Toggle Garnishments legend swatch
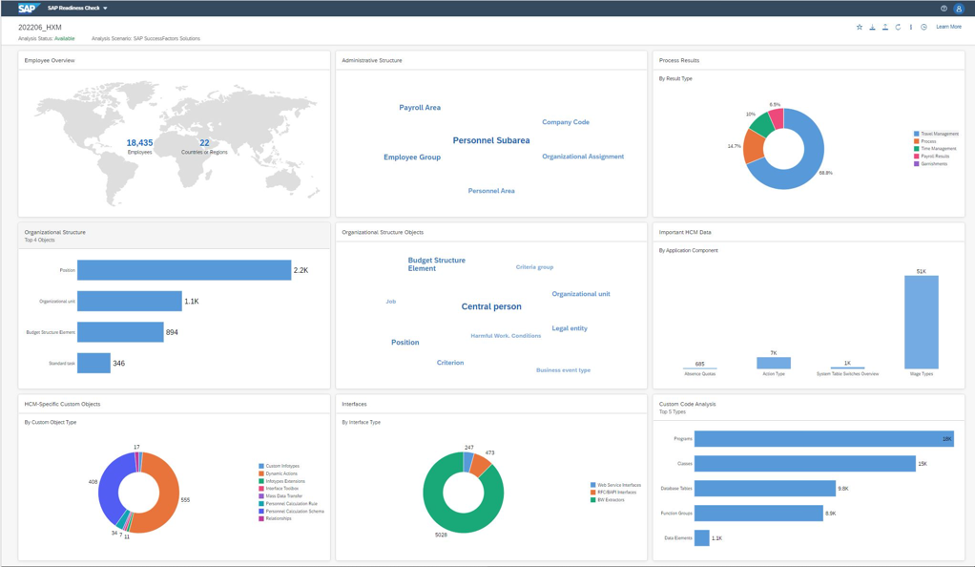Screen dimensions: 977x568 click(x=916, y=164)
